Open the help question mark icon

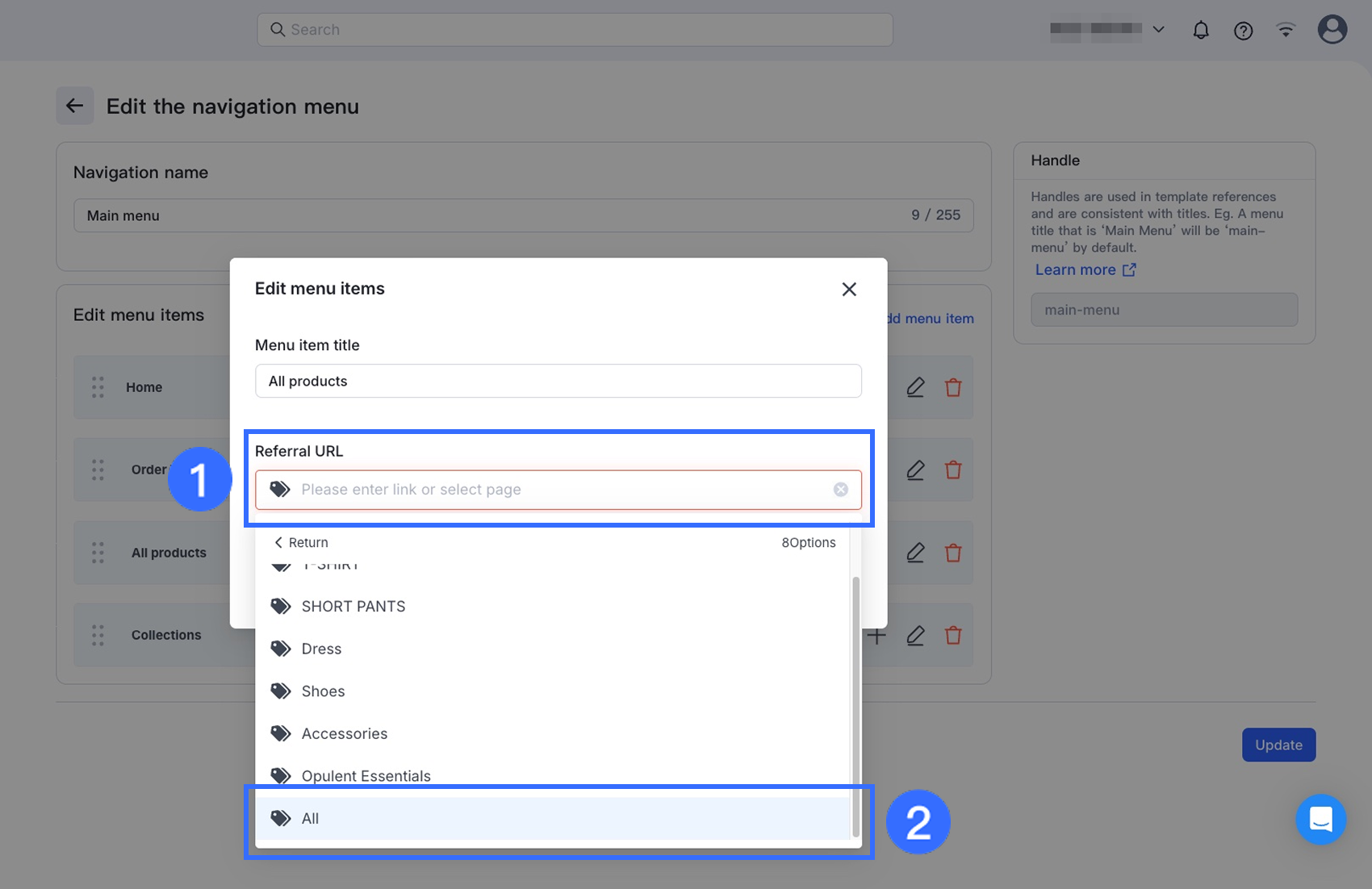click(1243, 31)
